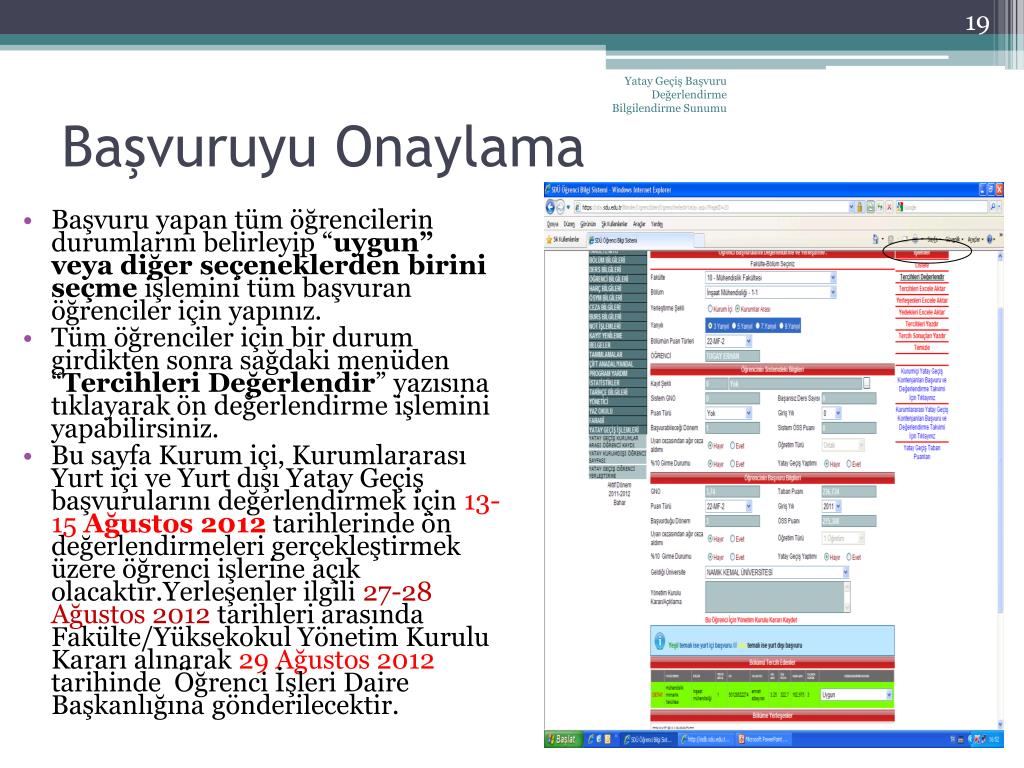1024x768 pixels.
Task: Open the Yardım menu in IE
Action: 657,224
